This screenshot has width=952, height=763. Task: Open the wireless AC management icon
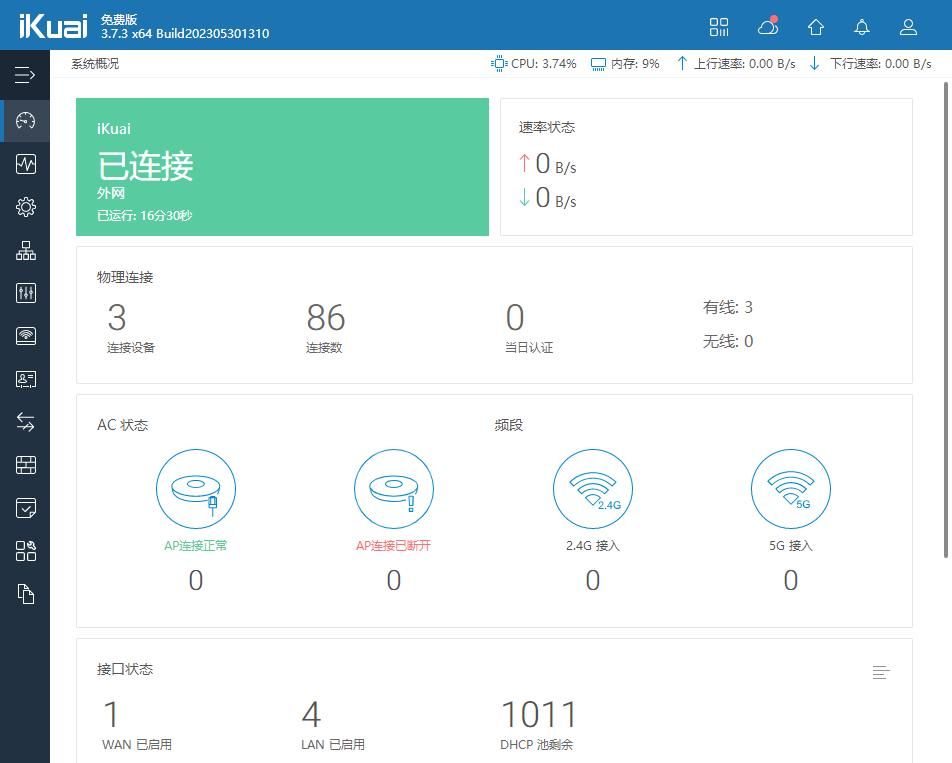click(26, 336)
